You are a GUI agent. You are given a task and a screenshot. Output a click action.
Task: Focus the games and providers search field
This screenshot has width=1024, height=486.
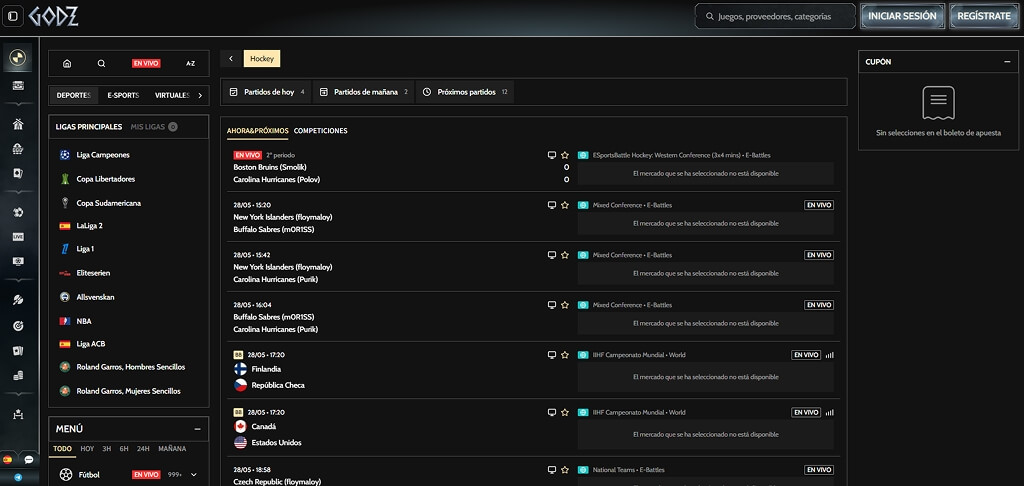(x=775, y=16)
